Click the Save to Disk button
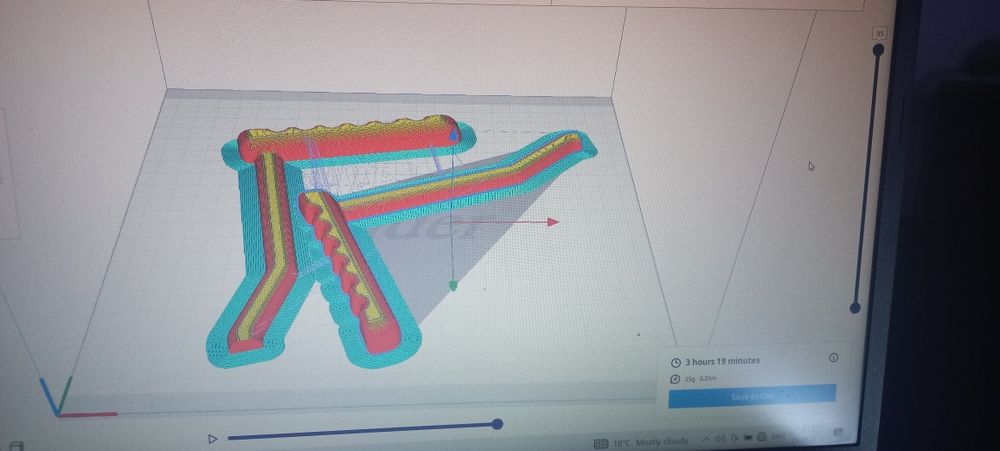The image size is (1000, 451). point(752,396)
